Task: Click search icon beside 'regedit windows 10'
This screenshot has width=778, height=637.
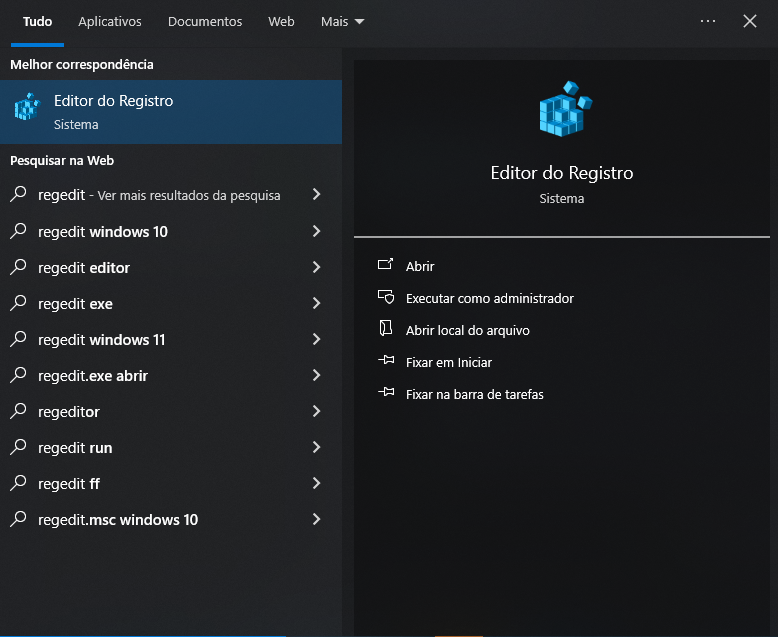Action: [18, 230]
